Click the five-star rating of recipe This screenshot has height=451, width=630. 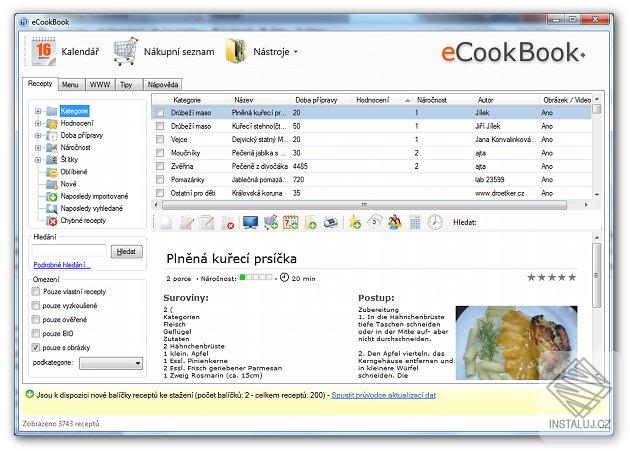click(552, 277)
